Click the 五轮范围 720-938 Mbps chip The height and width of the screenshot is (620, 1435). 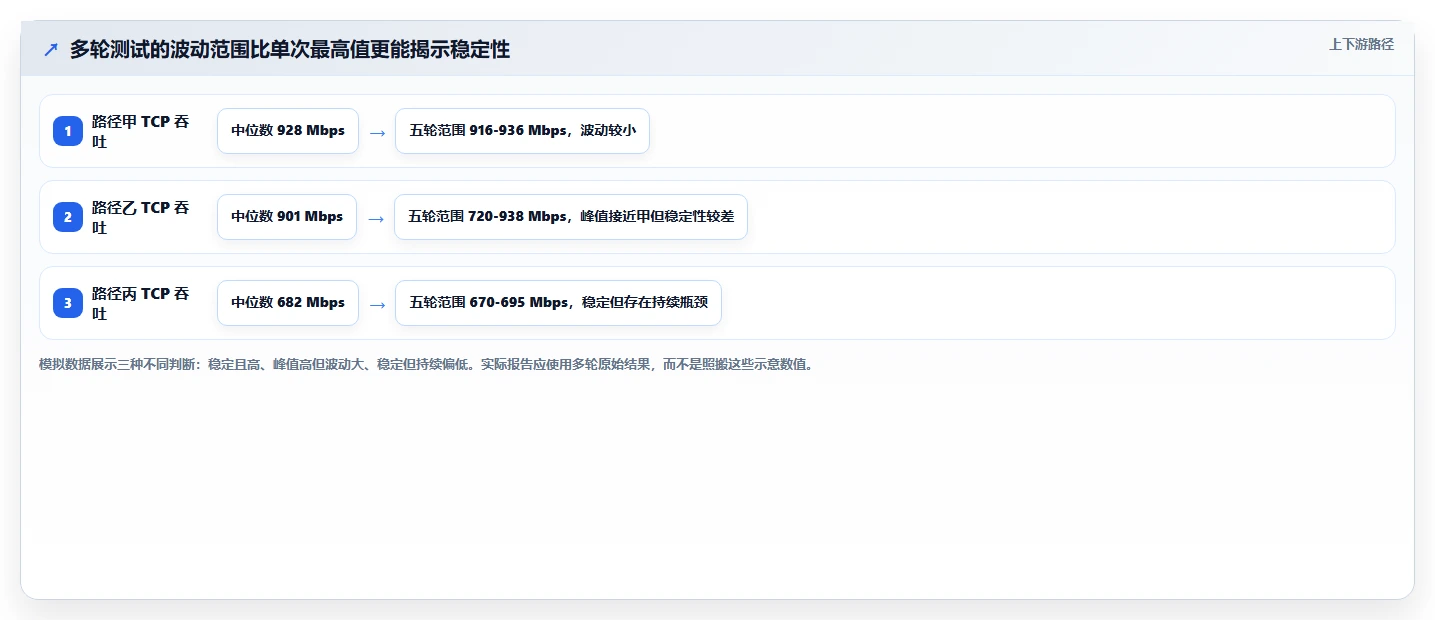pyautogui.click(x=571, y=217)
